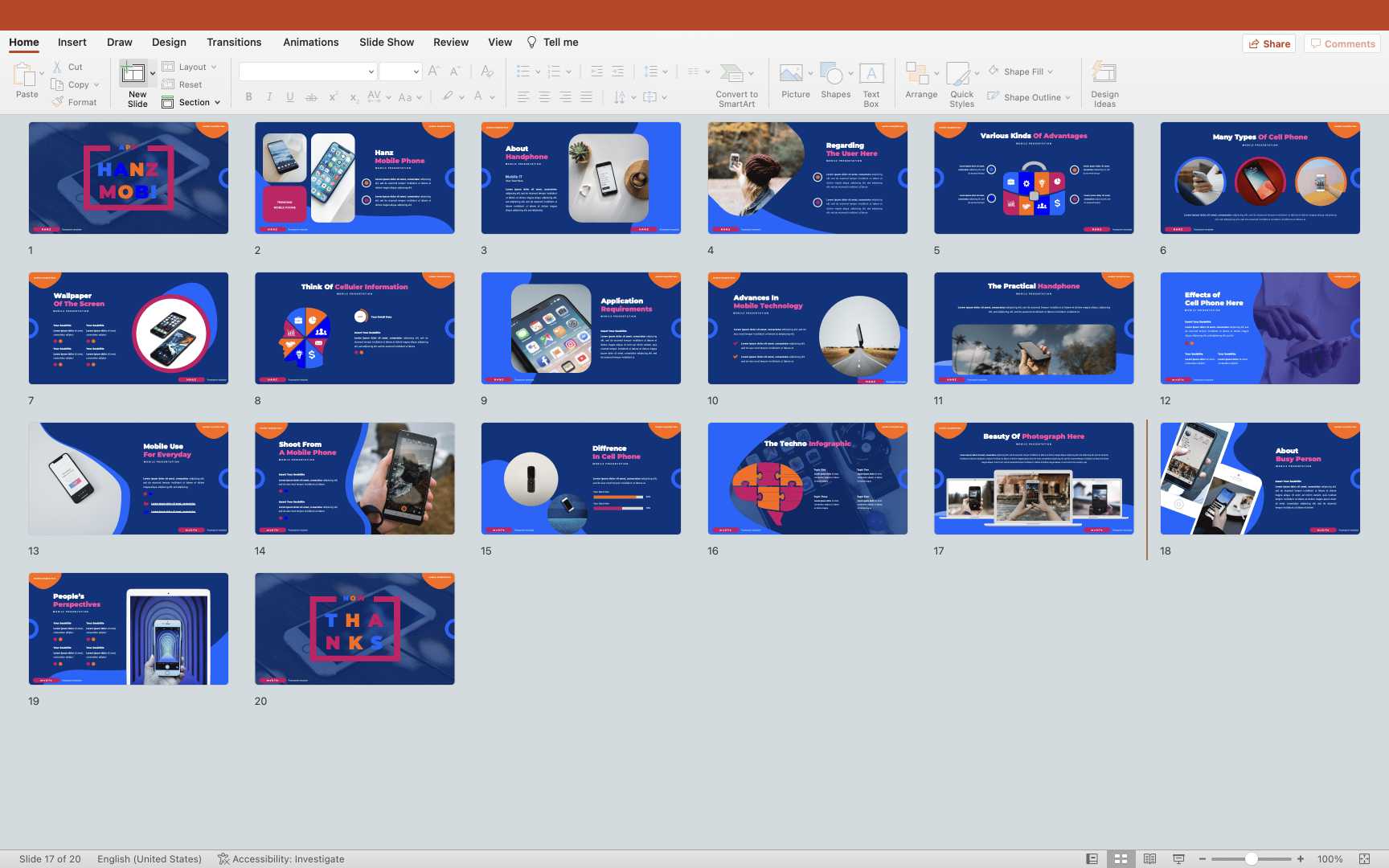Insert a Text Box

coord(871,74)
